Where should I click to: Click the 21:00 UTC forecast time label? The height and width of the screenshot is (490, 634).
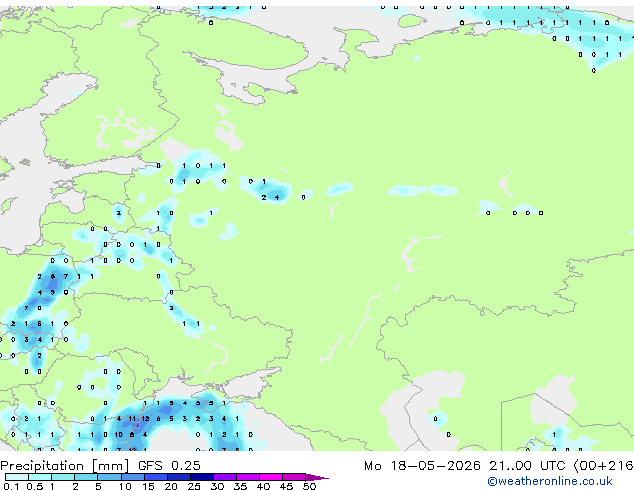tap(527, 466)
